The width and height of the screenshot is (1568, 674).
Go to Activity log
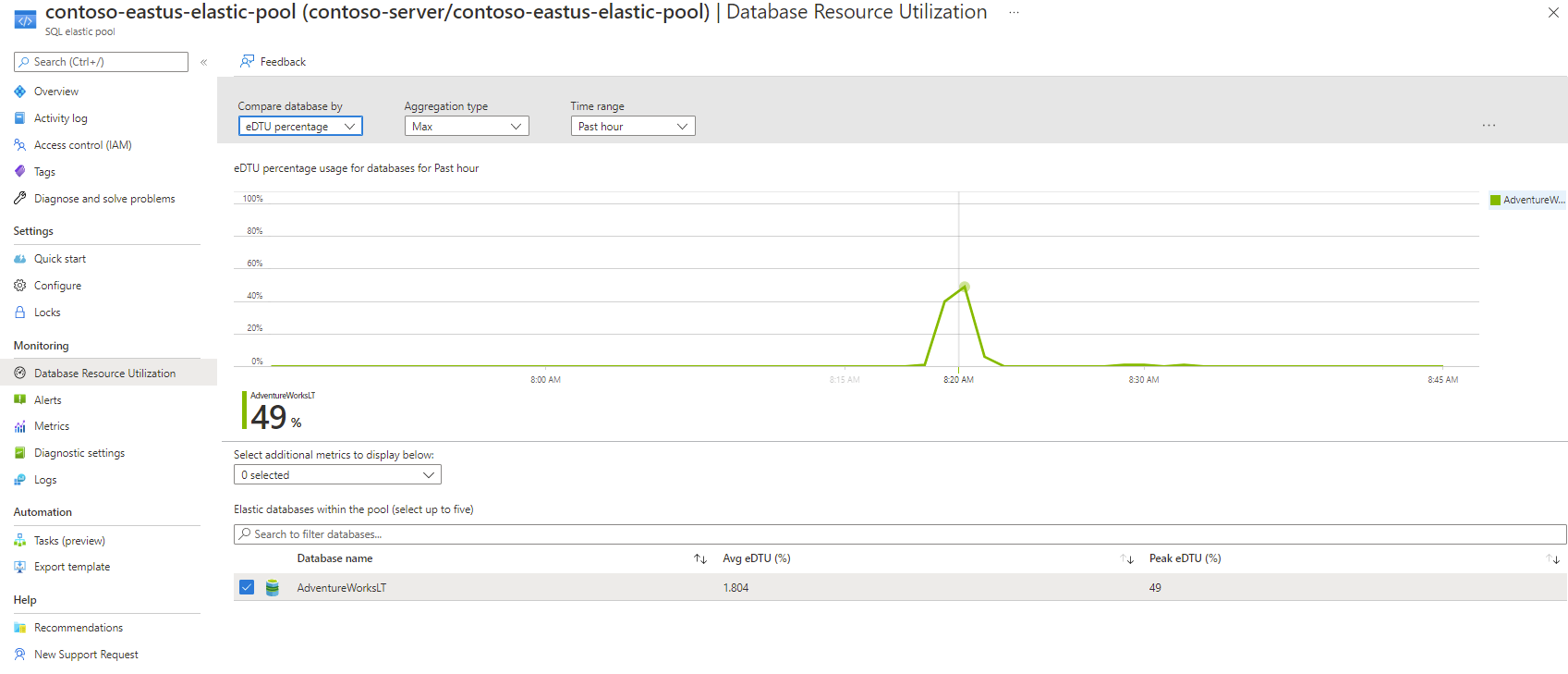61,118
